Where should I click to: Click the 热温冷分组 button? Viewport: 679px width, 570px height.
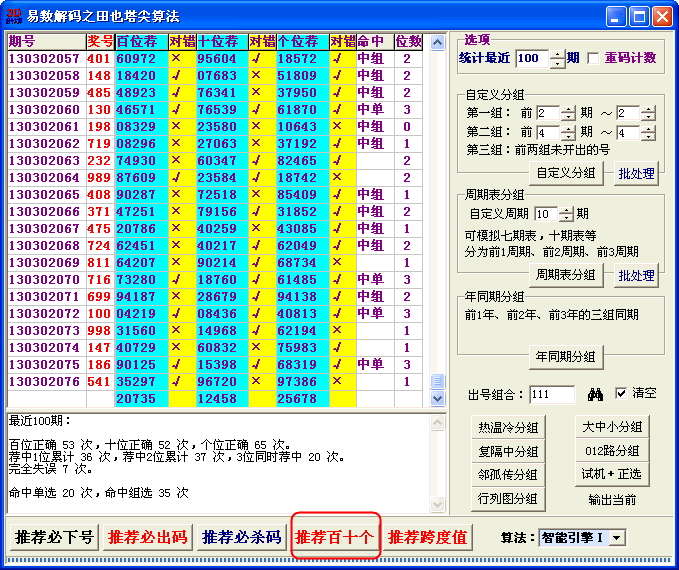508,428
